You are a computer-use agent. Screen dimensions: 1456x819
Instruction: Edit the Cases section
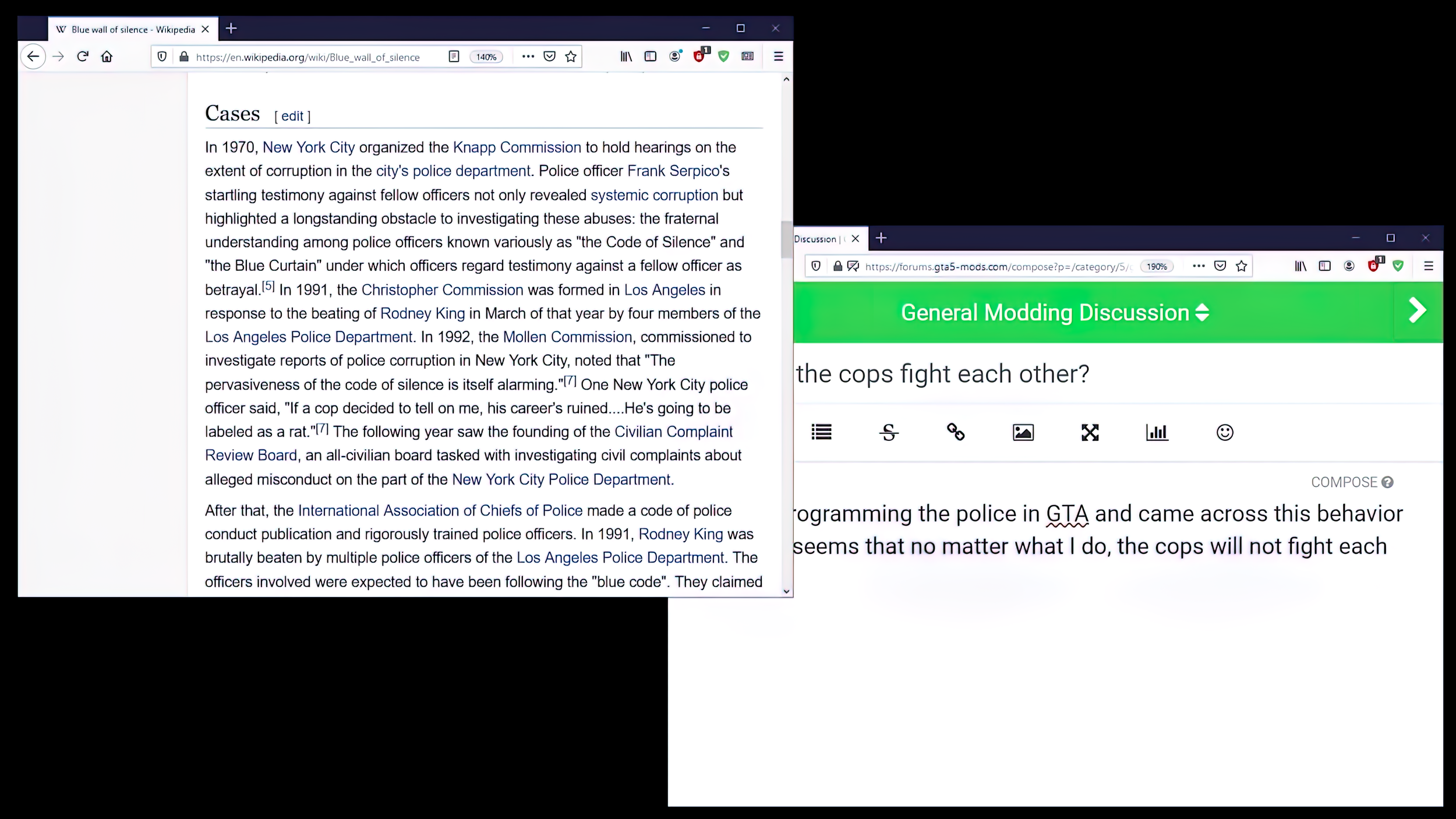tap(292, 116)
